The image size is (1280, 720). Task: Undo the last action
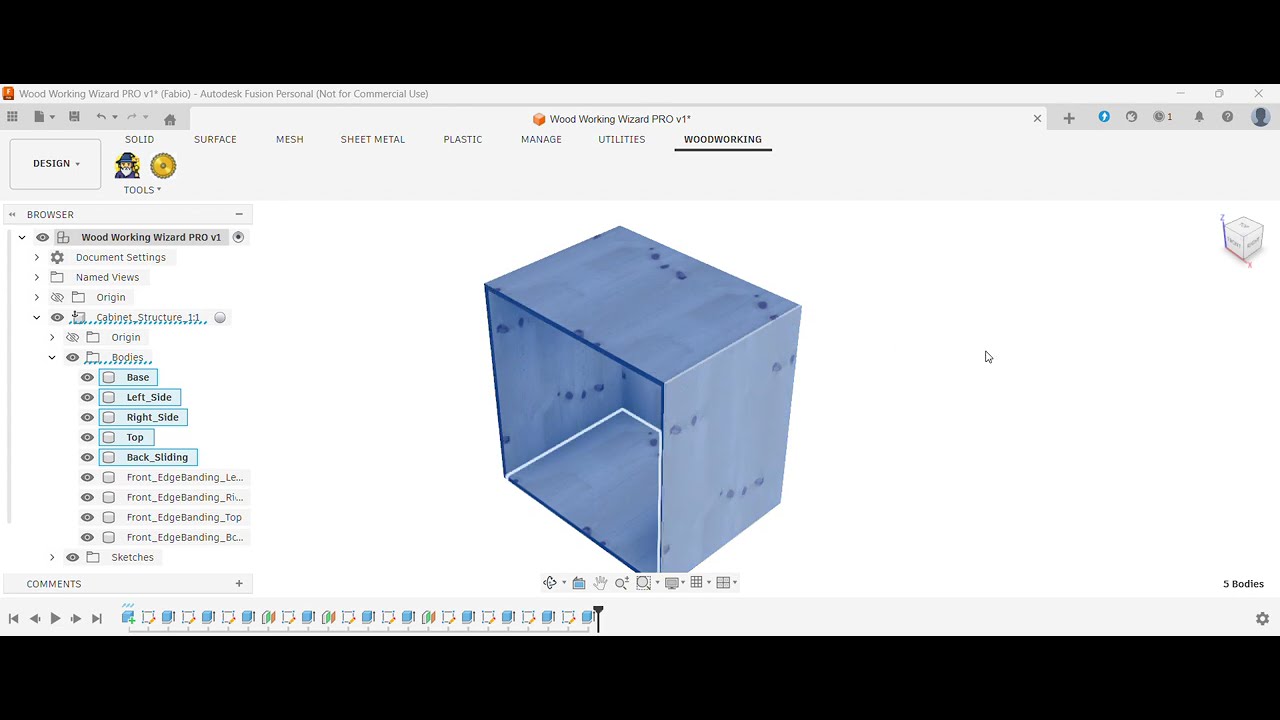(101, 117)
